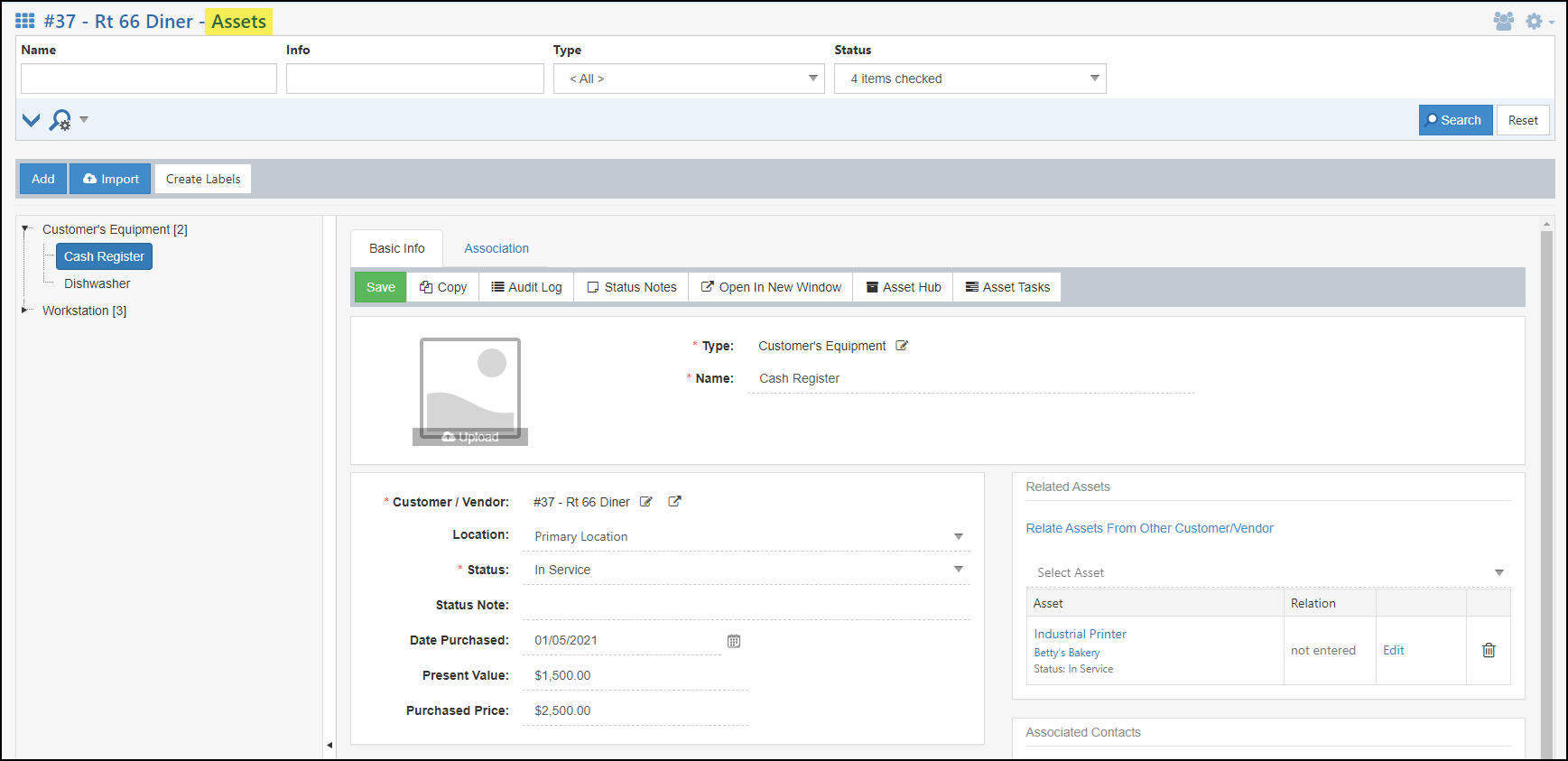This screenshot has width=1568, height=761.
Task: Select the Basic Info tab
Action: click(397, 248)
